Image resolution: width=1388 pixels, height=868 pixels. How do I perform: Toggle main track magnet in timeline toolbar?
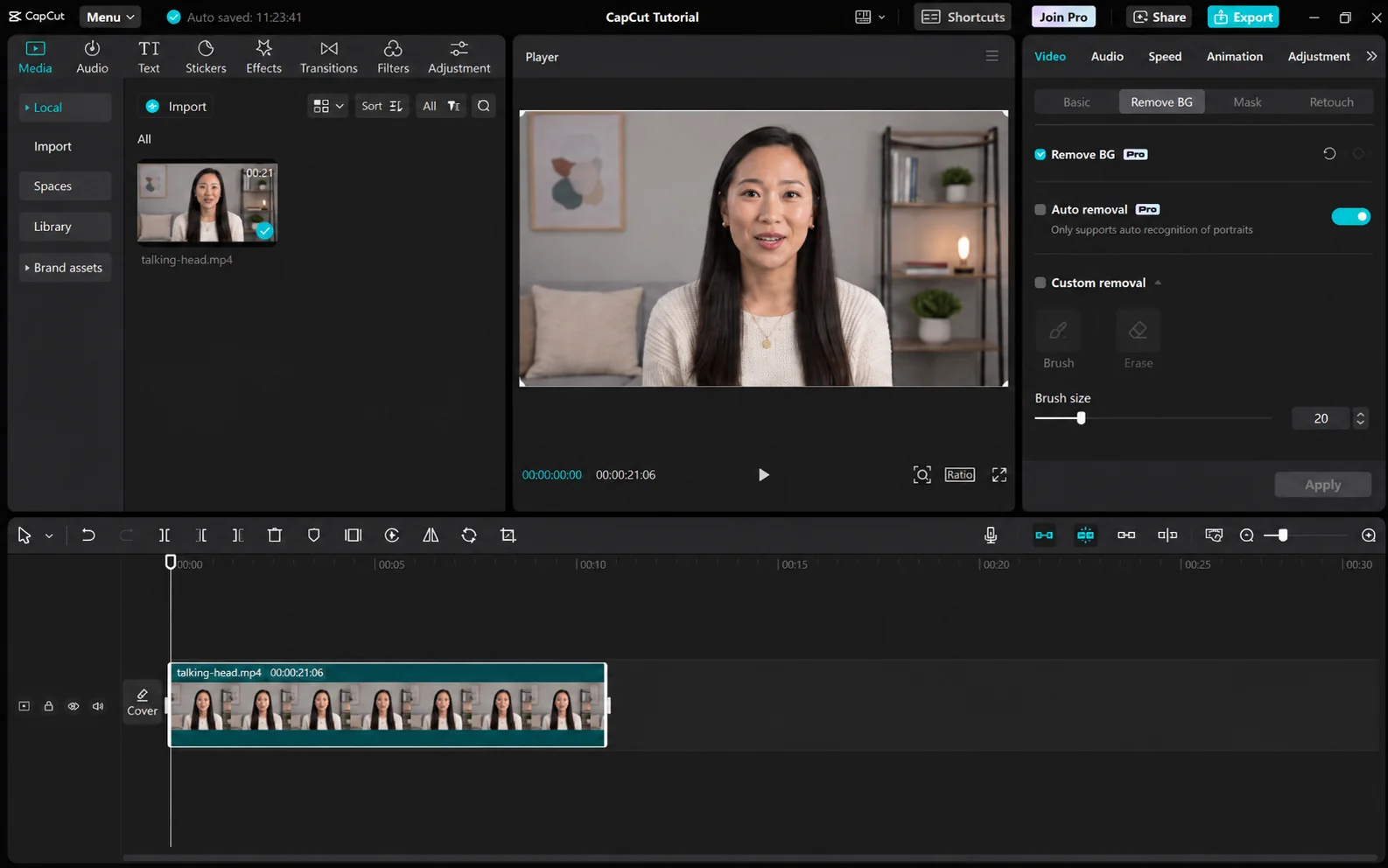point(1044,535)
